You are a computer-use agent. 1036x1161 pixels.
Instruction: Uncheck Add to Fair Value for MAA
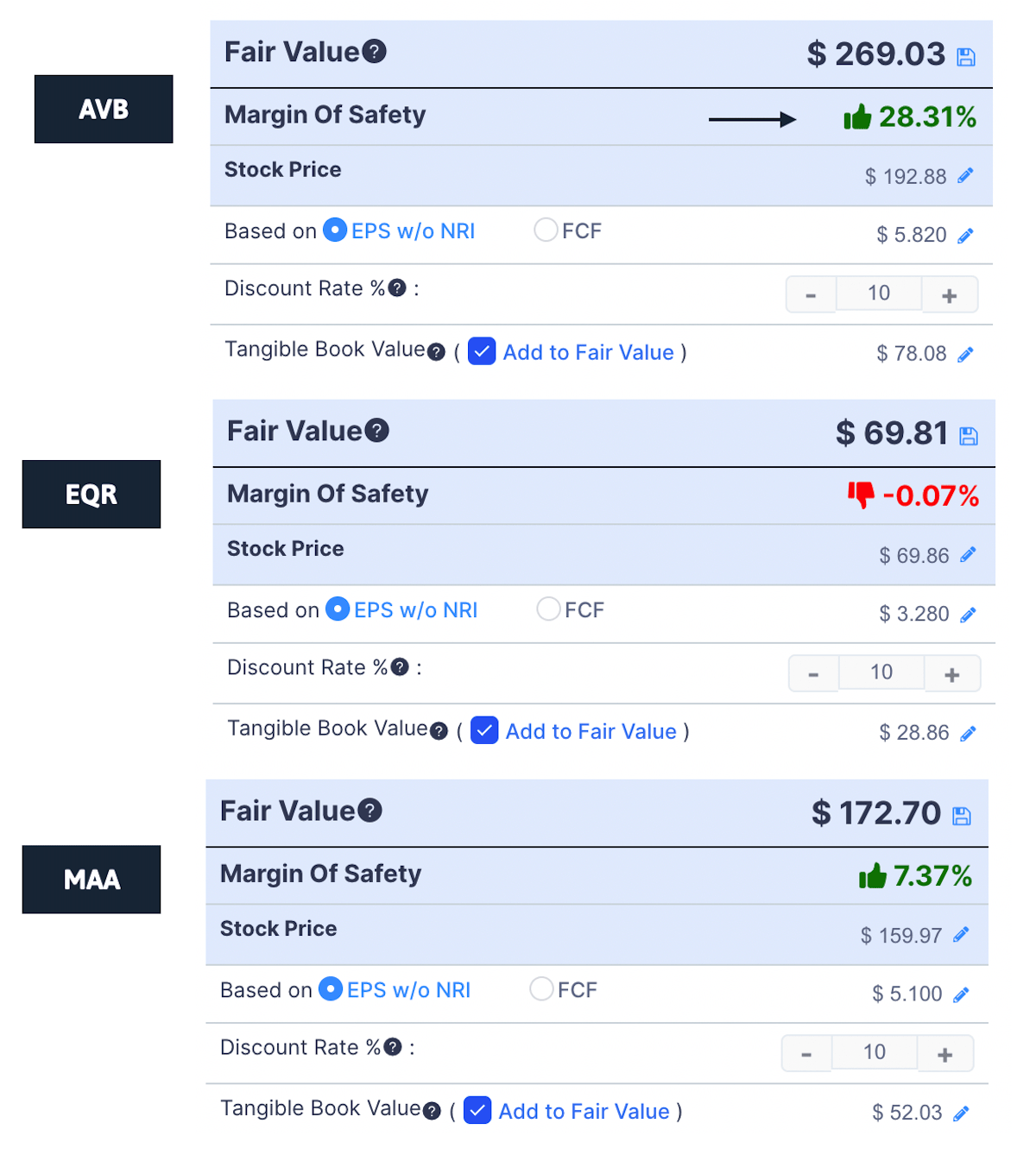(477, 1111)
